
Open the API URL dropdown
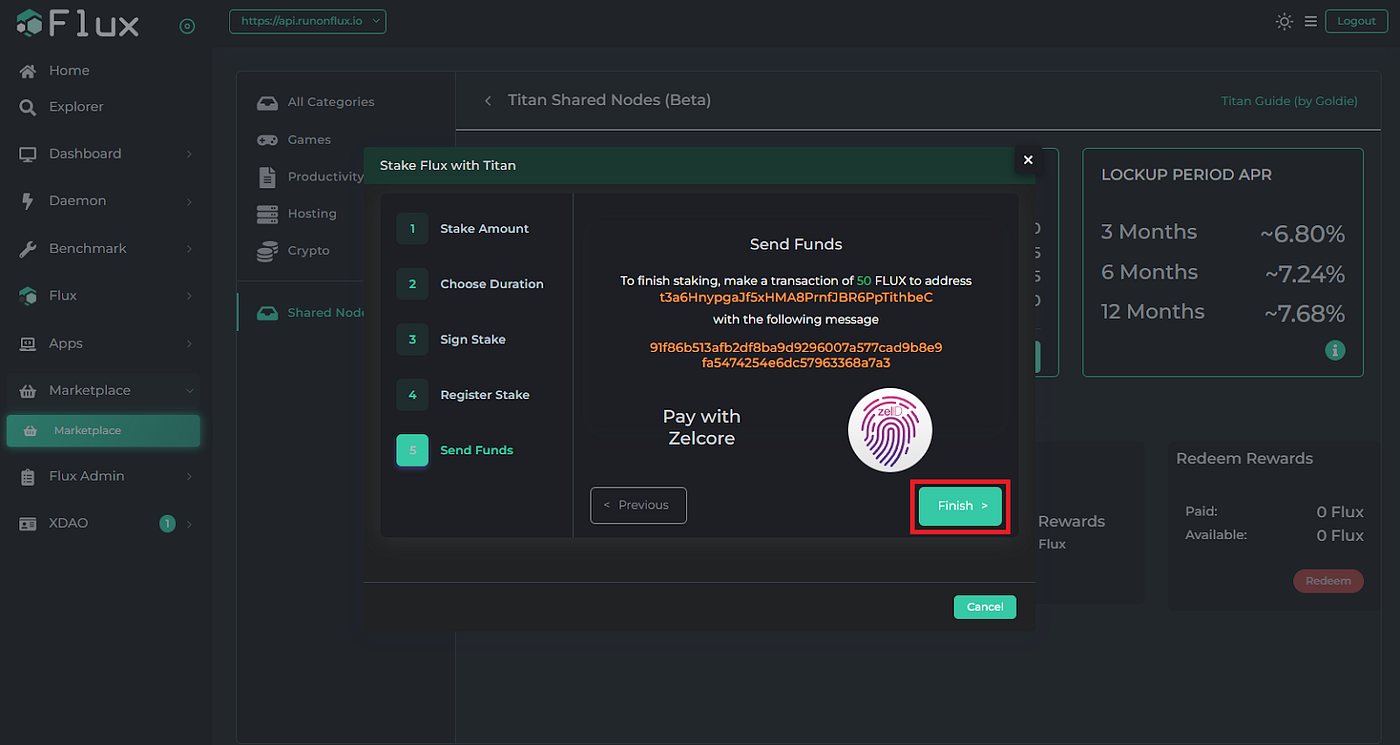(x=308, y=21)
